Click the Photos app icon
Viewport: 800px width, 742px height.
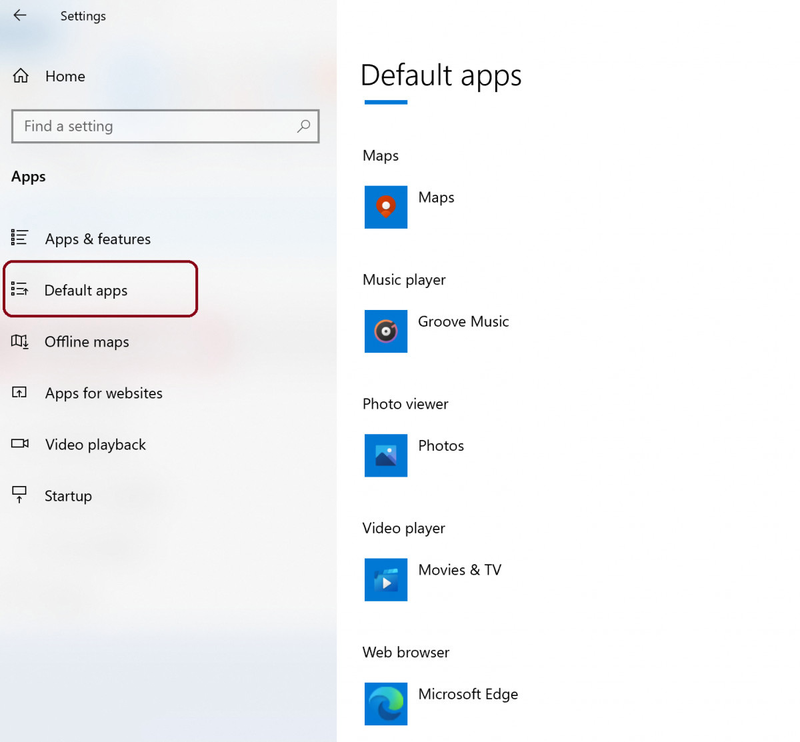pos(386,455)
